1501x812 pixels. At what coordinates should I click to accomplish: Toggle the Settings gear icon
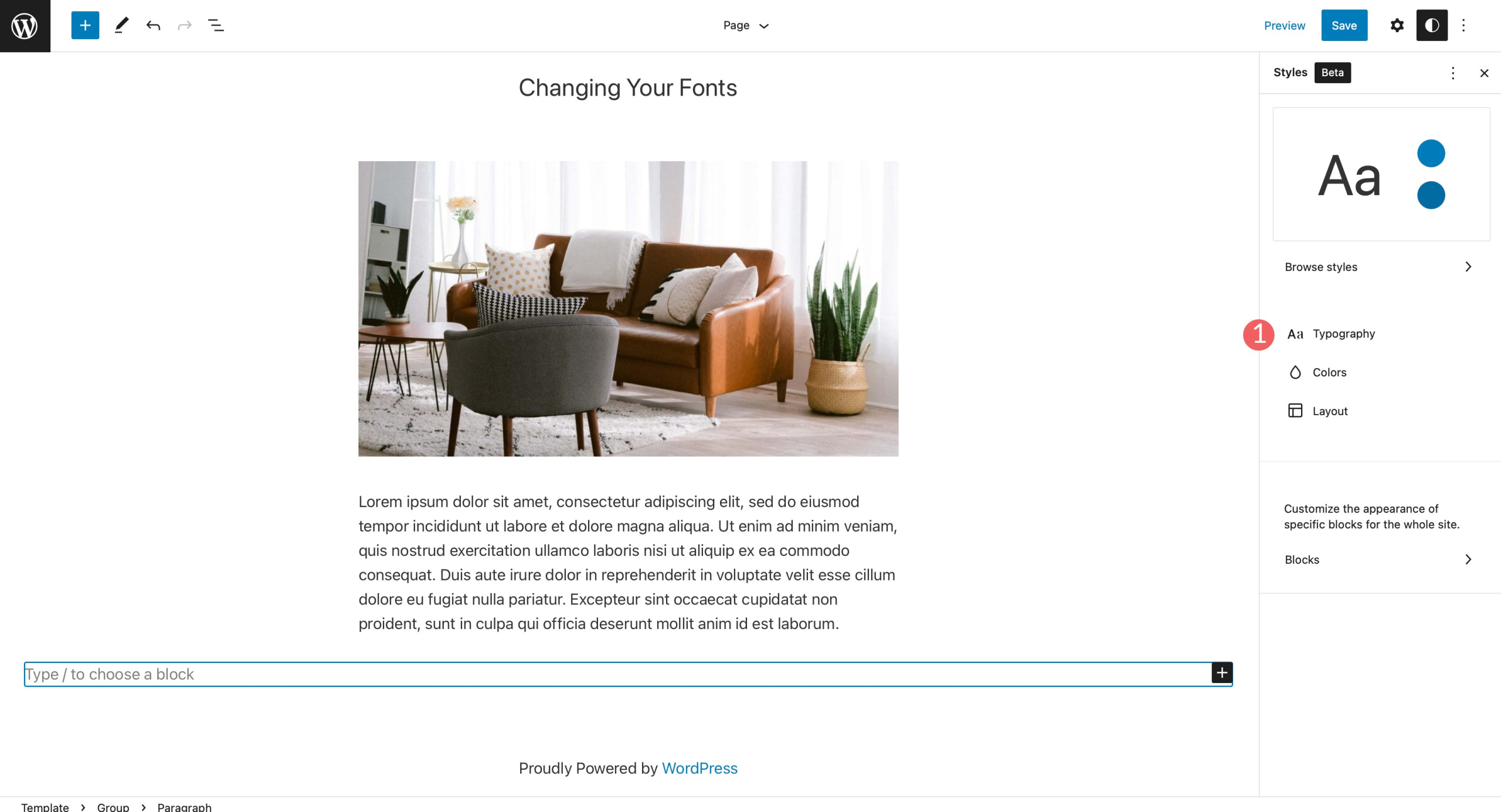point(1397,25)
